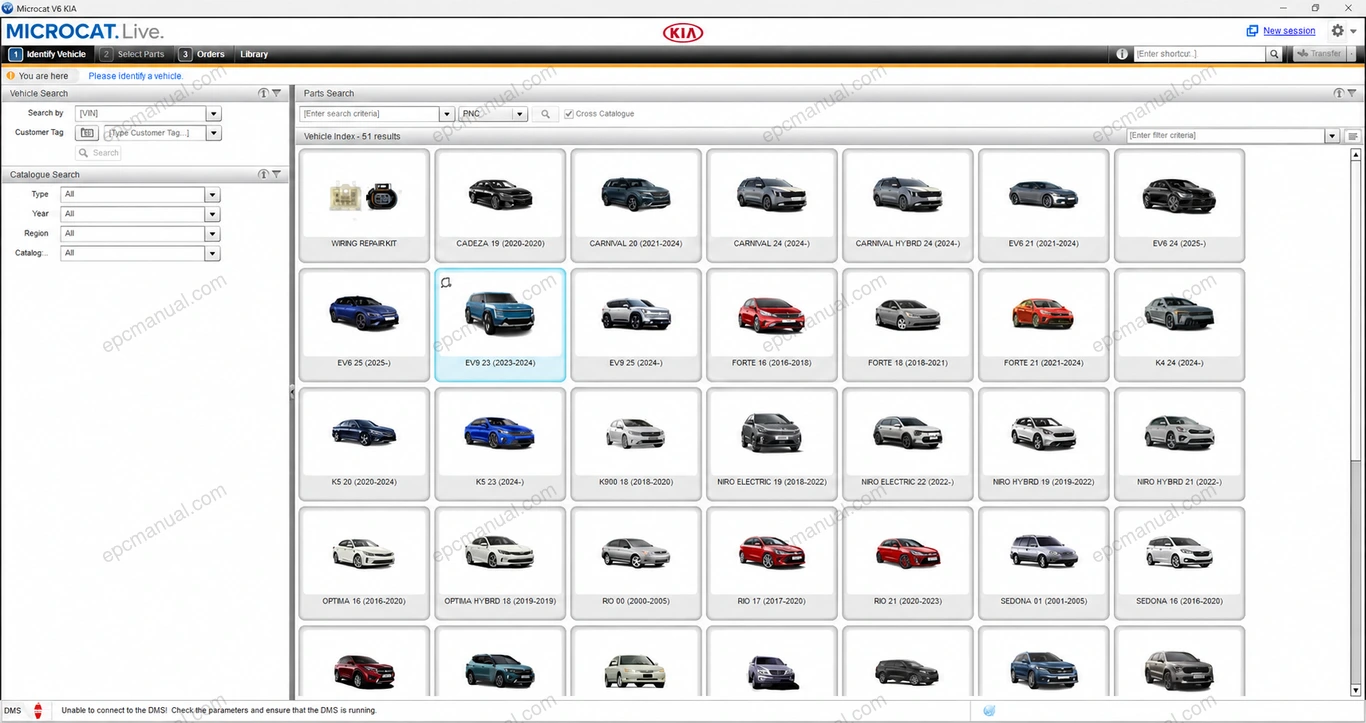The width and height of the screenshot is (1366, 723).
Task: Click vehicle index scrollbar up arrow
Action: tap(1356, 155)
